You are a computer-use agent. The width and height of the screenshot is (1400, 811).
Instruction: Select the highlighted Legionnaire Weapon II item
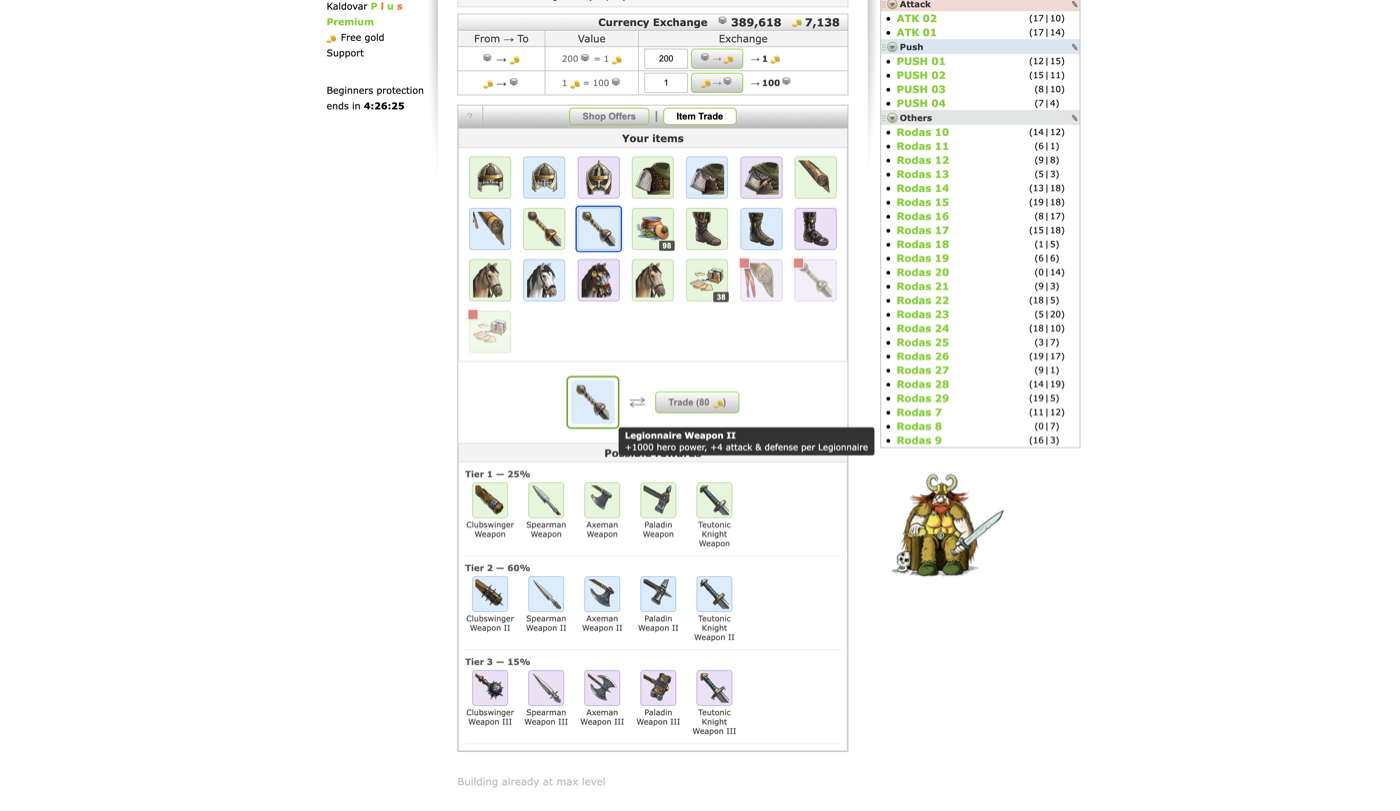[598, 229]
